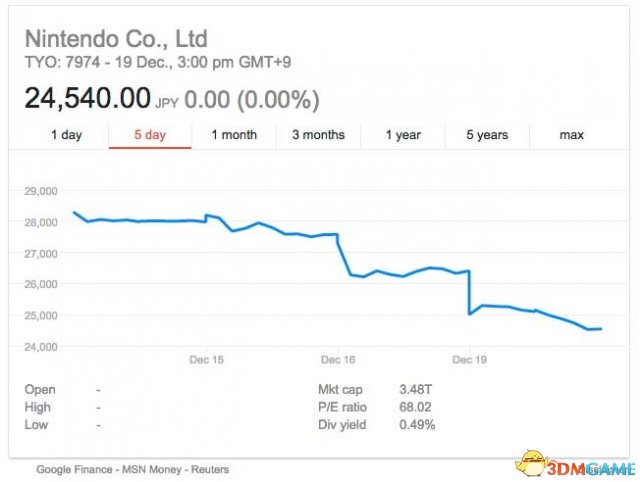Switch to the 1 day tab
The width and height of the screenshot is (640, 482).
pos(66,135)
